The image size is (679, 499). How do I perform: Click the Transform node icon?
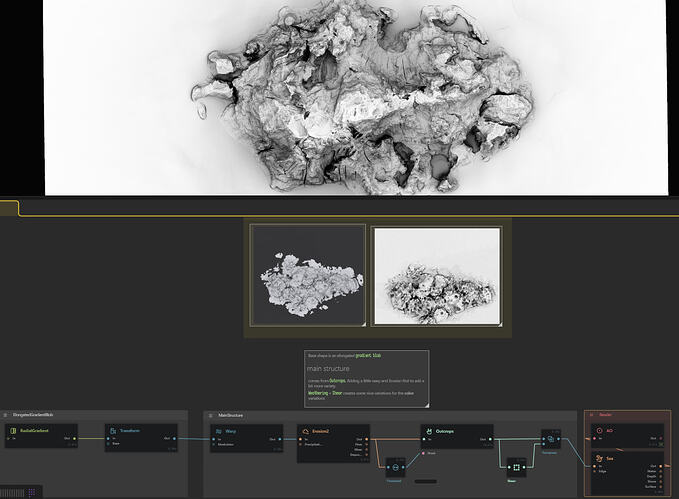114,431
